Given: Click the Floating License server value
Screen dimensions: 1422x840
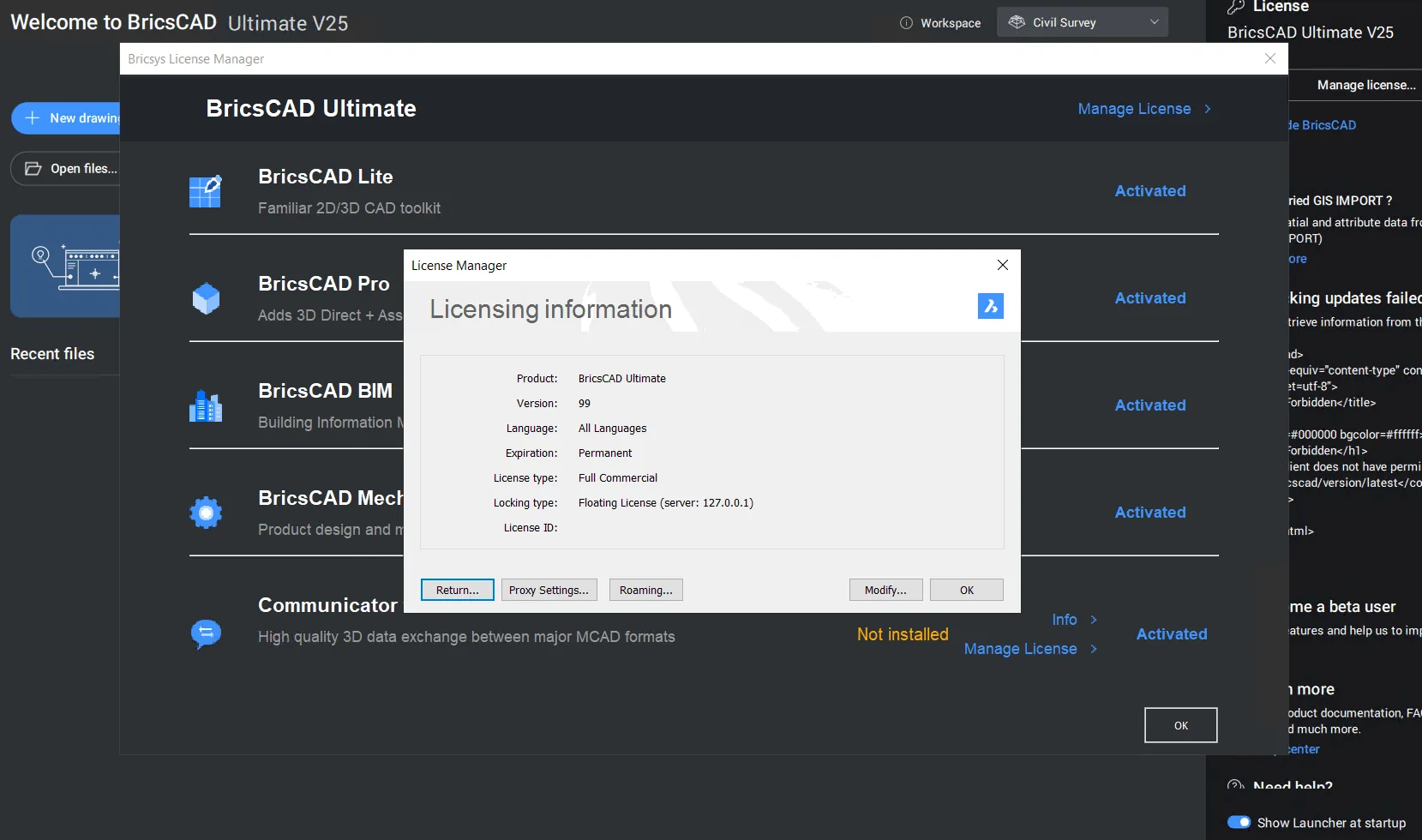Looking at the screenshot, I should pyautogui.click(x=666, y=503).
